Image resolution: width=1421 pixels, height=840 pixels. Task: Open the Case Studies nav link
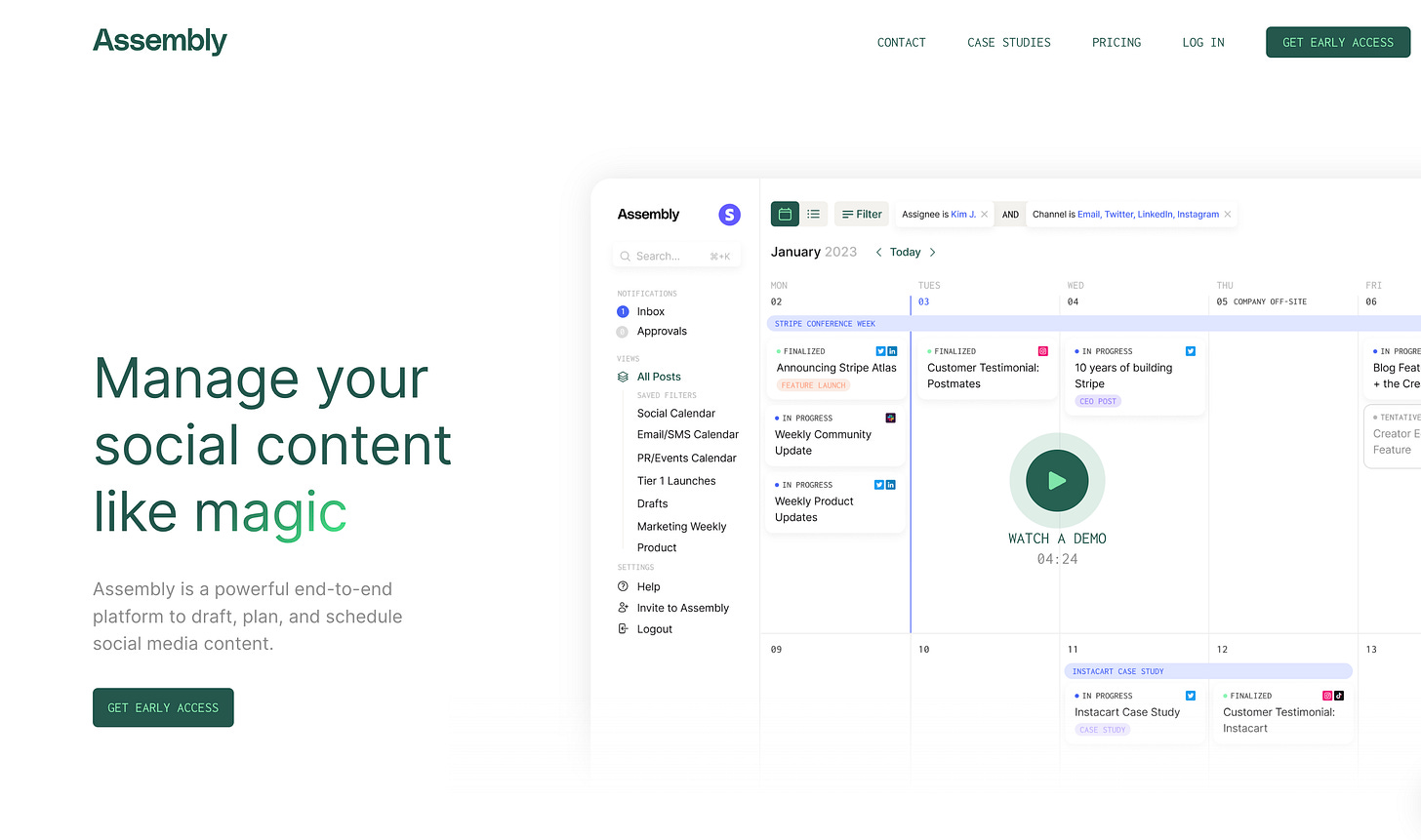pos(1009,42)
